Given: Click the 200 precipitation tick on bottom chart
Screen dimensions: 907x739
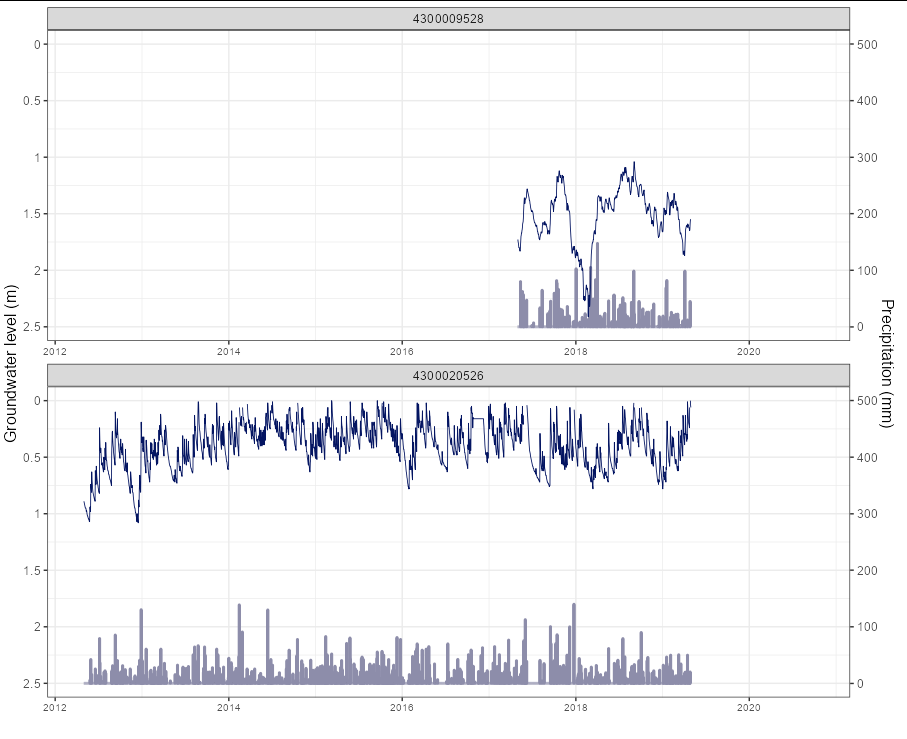Looking at the screenshot, I should click(867, 571).
